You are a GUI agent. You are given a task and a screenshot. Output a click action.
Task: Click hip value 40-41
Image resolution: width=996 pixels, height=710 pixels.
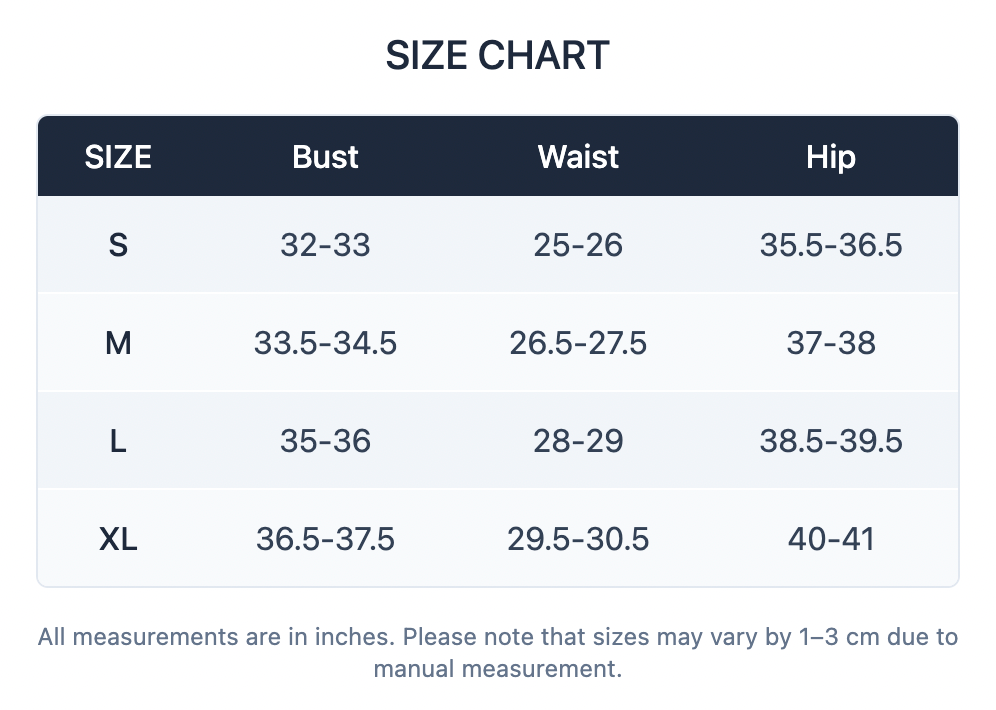tap(831, 539)
